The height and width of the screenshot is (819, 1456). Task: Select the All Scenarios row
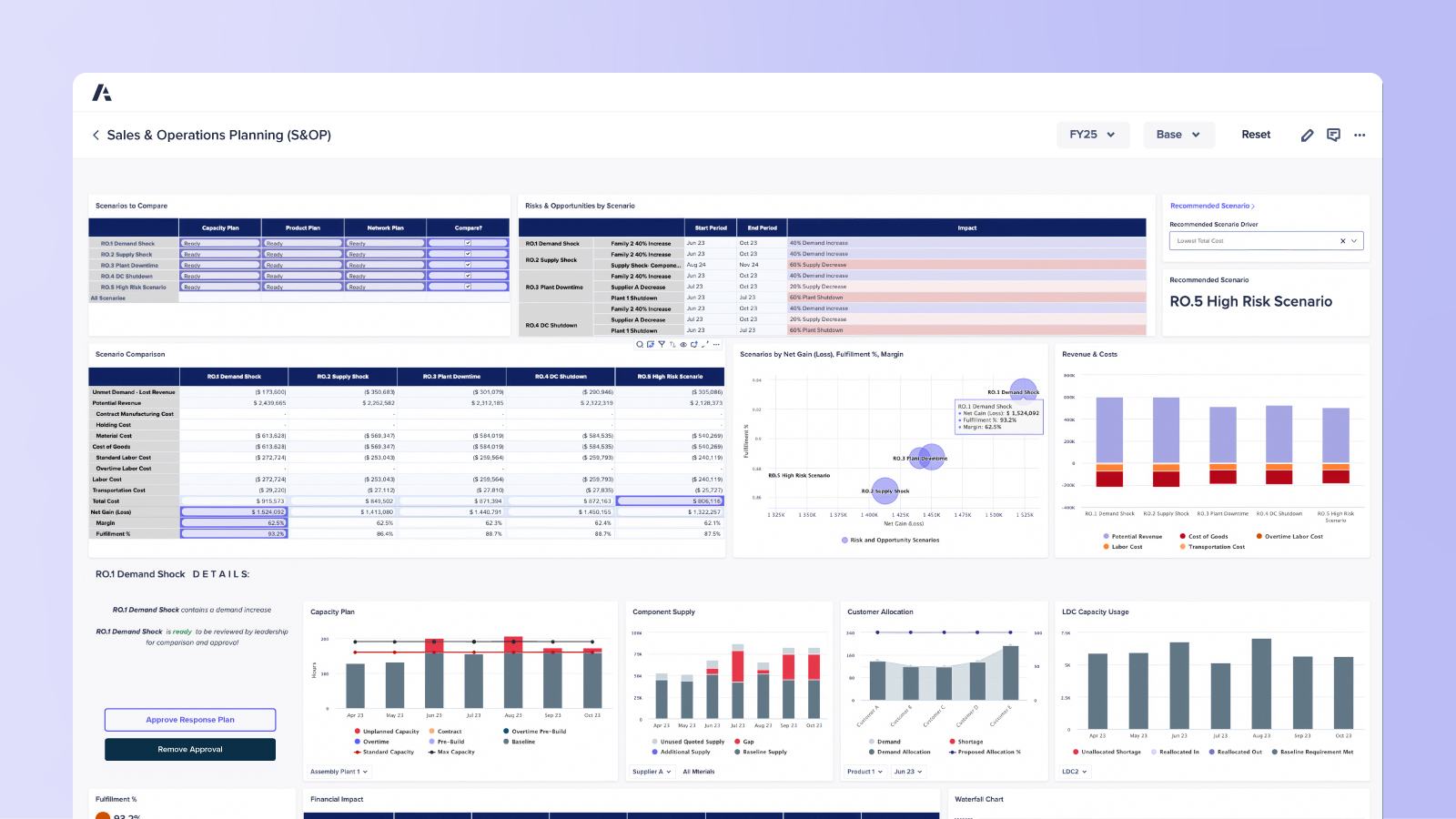(107, 298)
